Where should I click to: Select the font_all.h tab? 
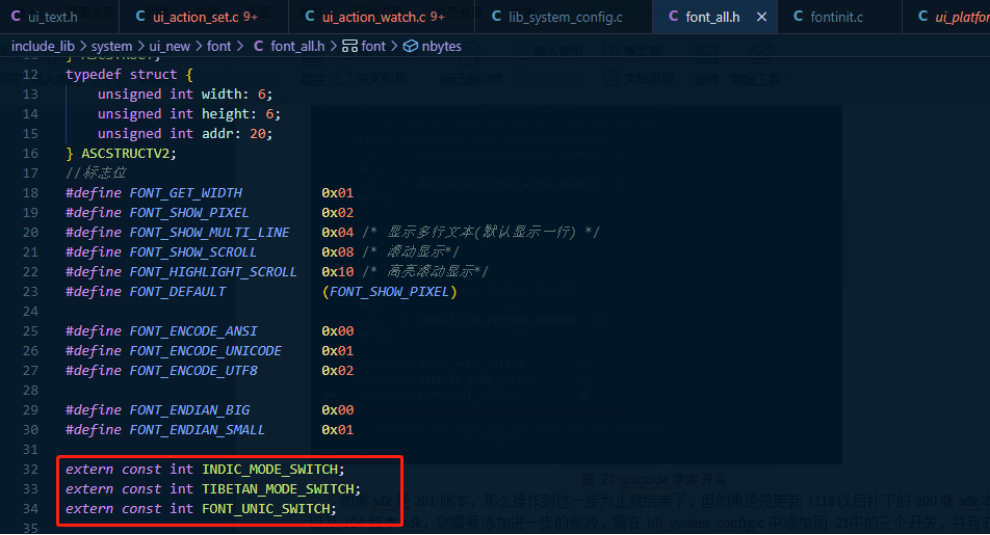712,17
